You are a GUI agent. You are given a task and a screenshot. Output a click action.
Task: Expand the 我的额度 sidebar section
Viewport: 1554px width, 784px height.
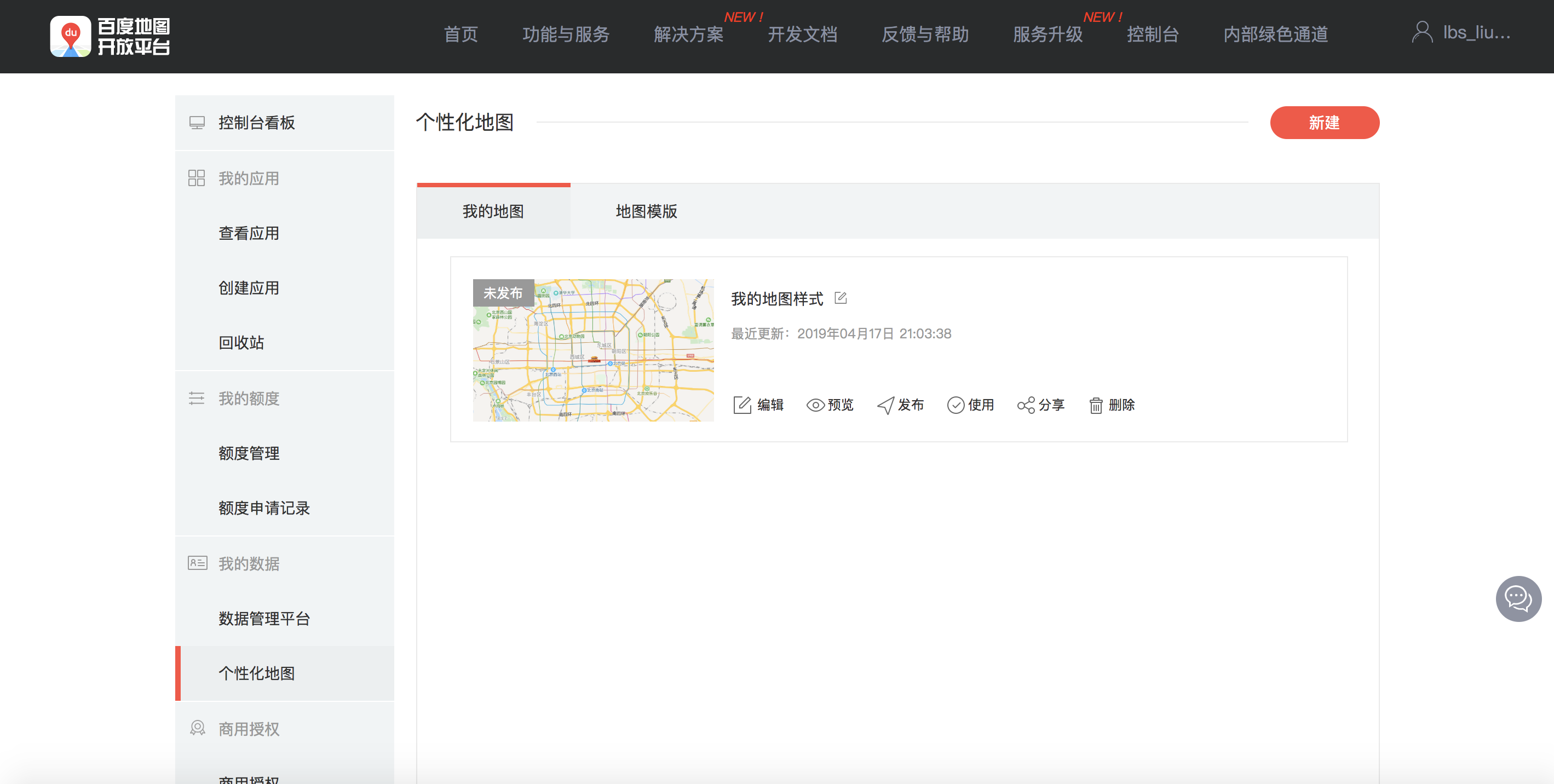pyautogui.click(x=249, y=398)
